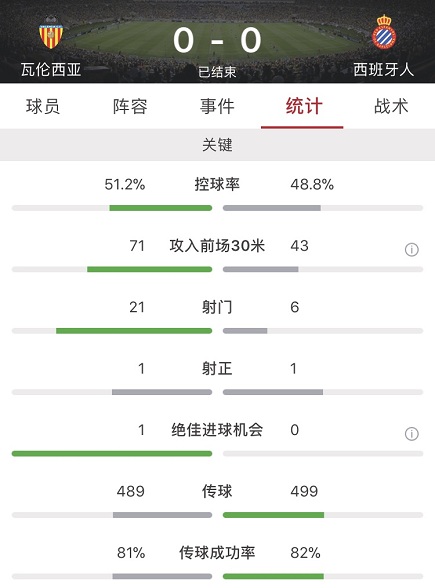Screen dimensions: 435x588
Task: Tap the green 射门 bar showing 21
Action: click(134, 331)
